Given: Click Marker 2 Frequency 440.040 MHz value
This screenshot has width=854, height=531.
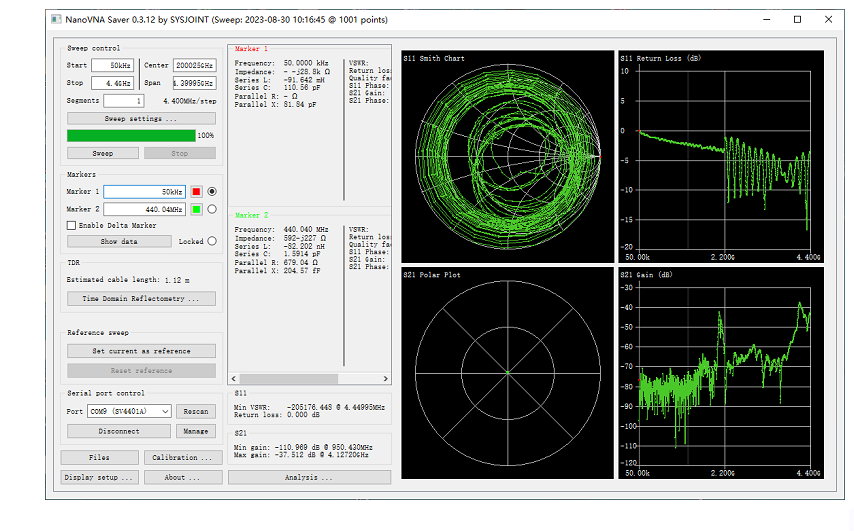Looking at the screenshot, I should [x=306, y=230].
